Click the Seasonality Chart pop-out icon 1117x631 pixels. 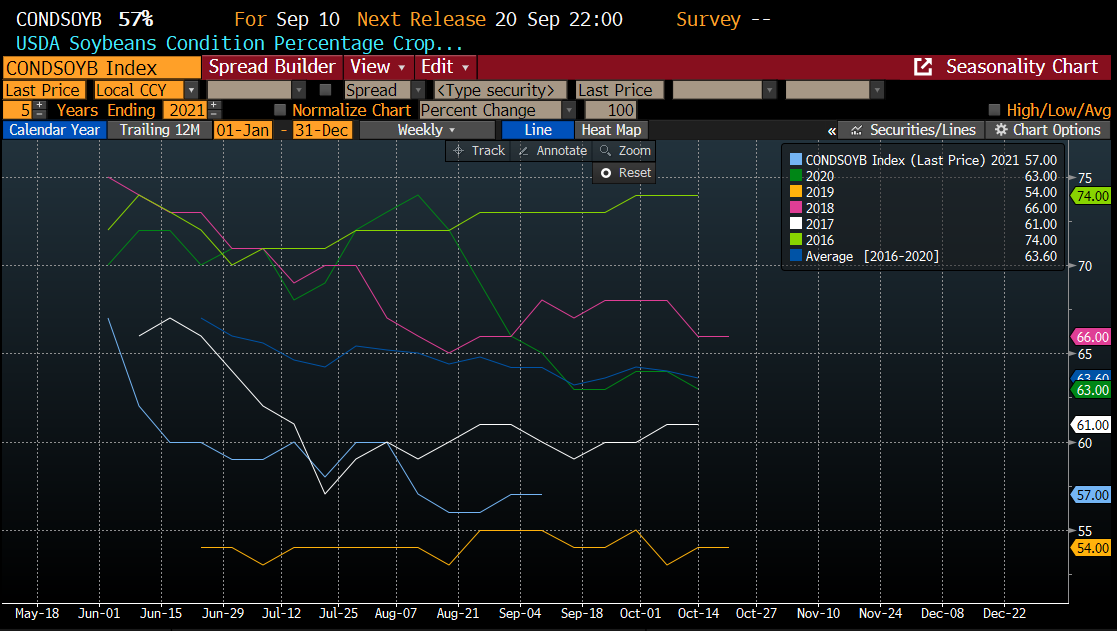924,67
